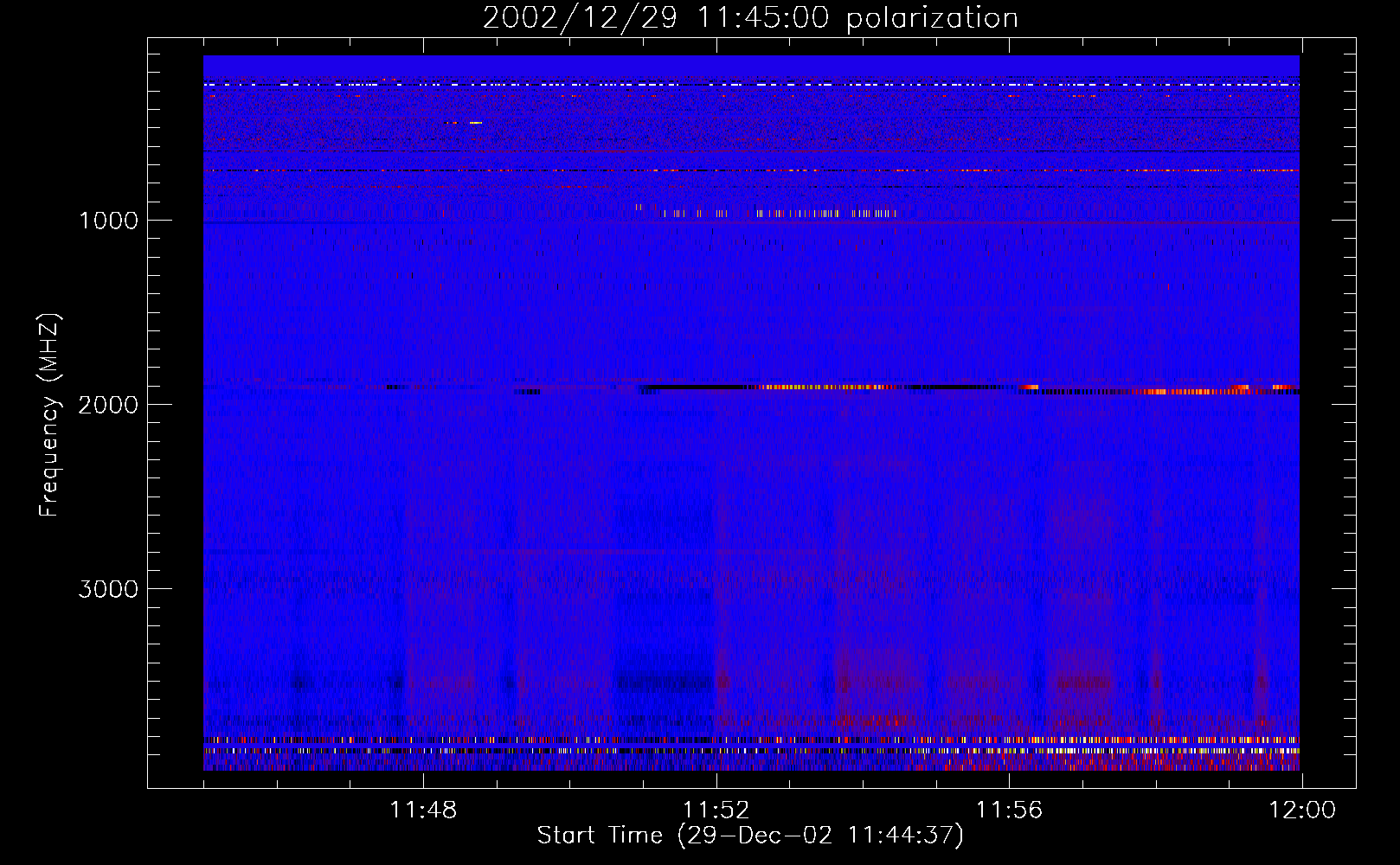Select the 2000 frequency axis label
The width and height of the screenshot is (1400, 865).
point(108,405)
